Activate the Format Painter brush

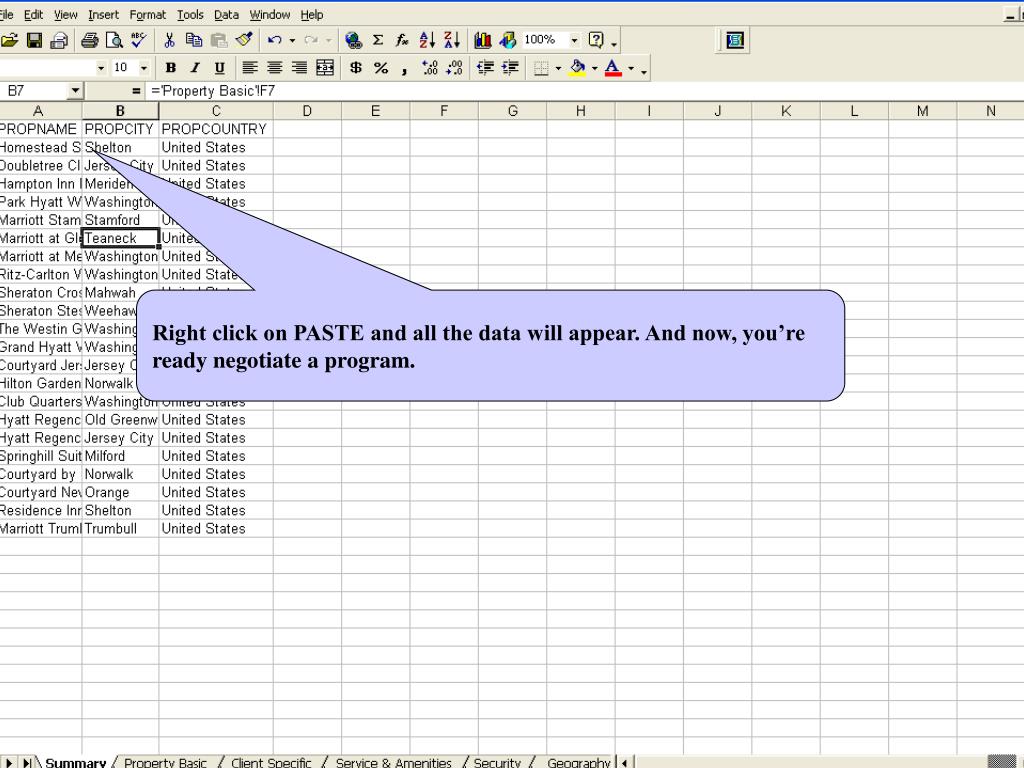tap(244, 40)
